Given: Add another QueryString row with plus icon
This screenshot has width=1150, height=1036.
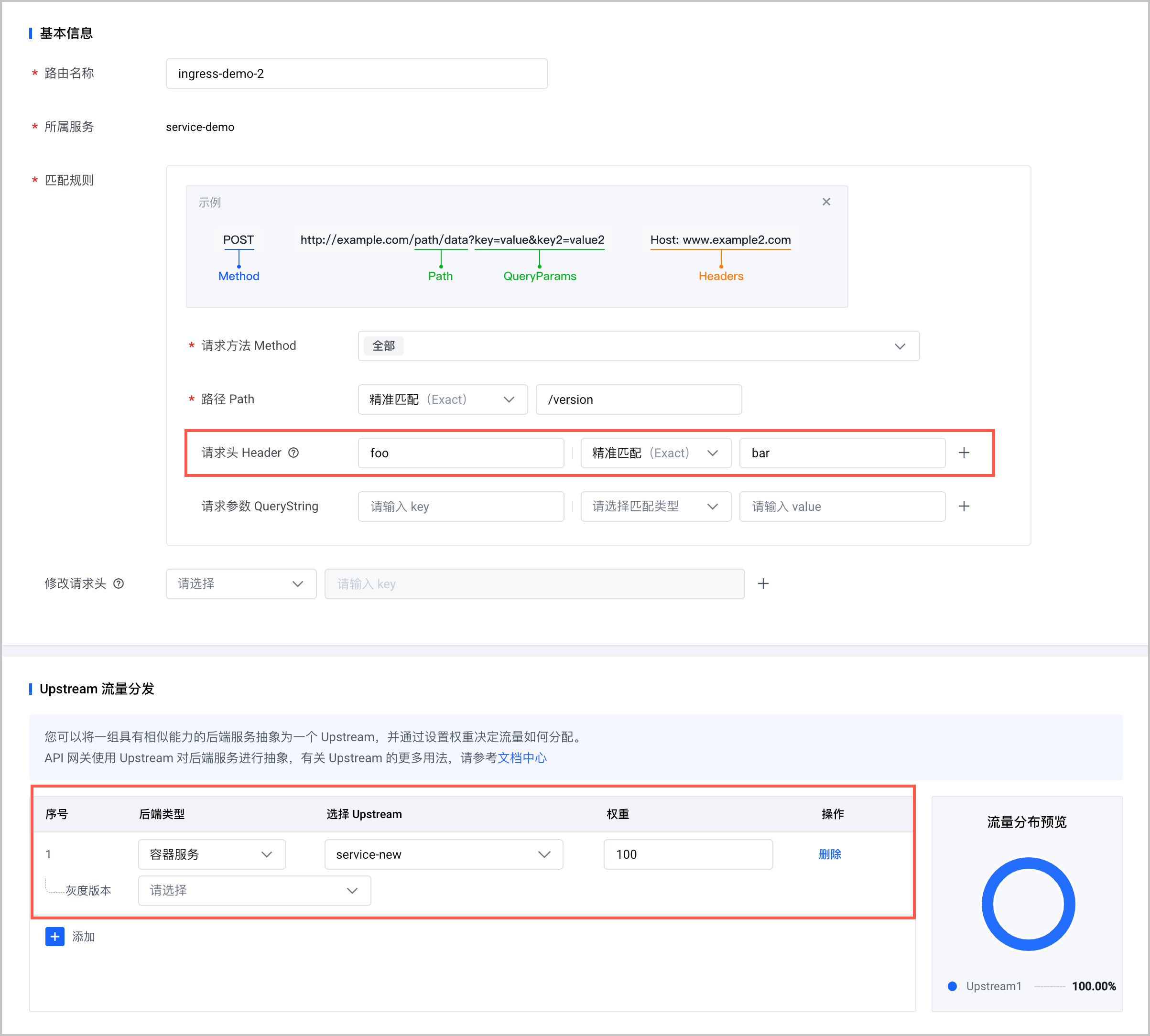Looking at the screenshot, I should point(964,506).
